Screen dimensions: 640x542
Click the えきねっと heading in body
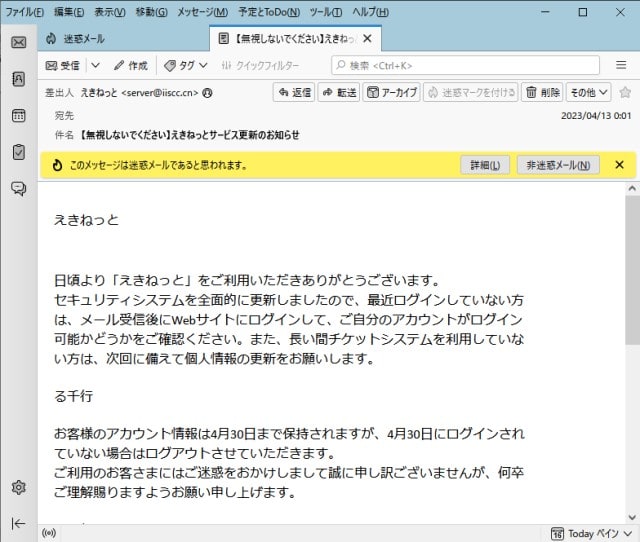tap(86, 220)
